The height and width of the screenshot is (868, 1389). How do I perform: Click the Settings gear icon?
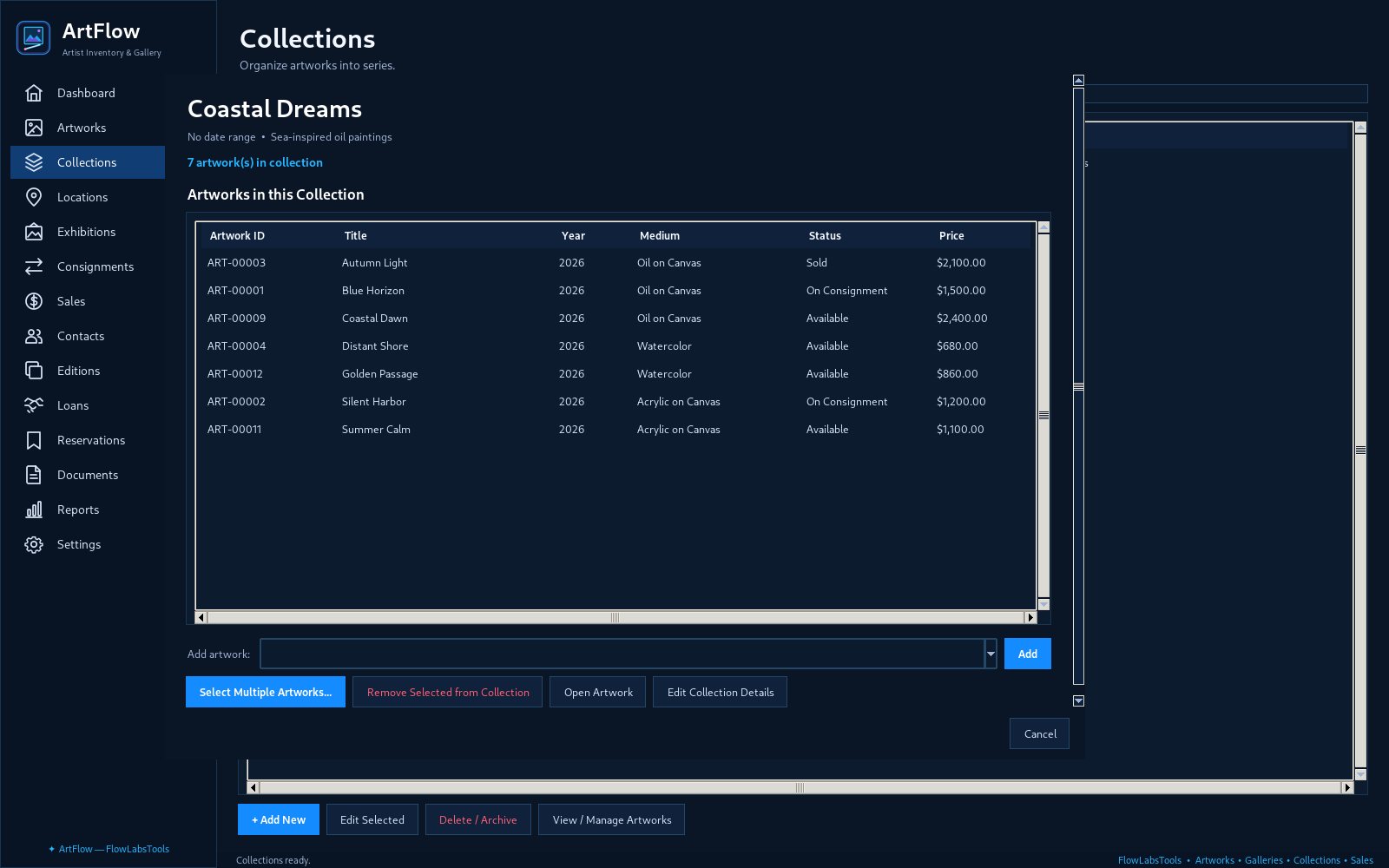click(x=34, y=544)
